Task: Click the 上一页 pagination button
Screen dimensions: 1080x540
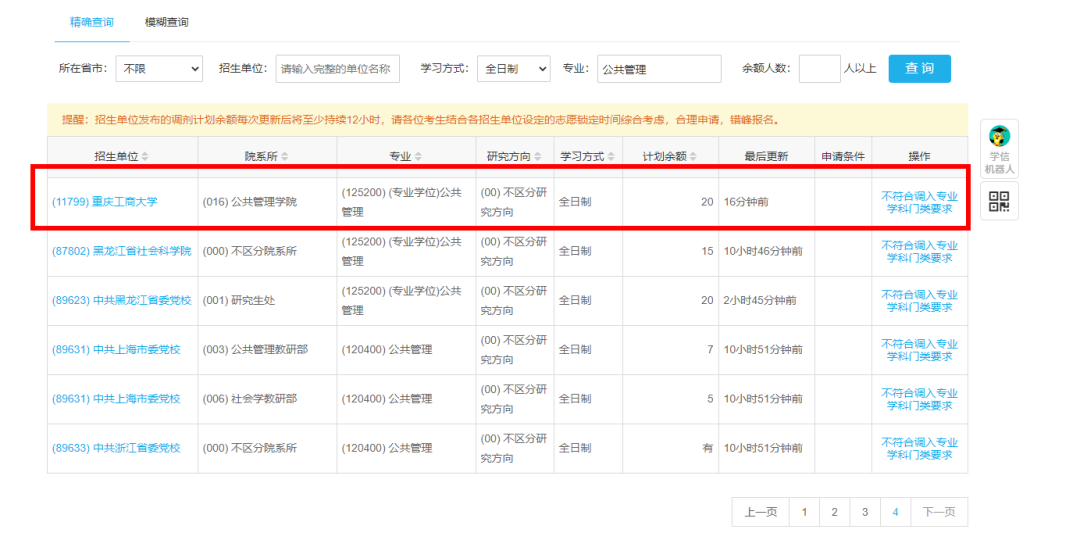Action: 760,512
